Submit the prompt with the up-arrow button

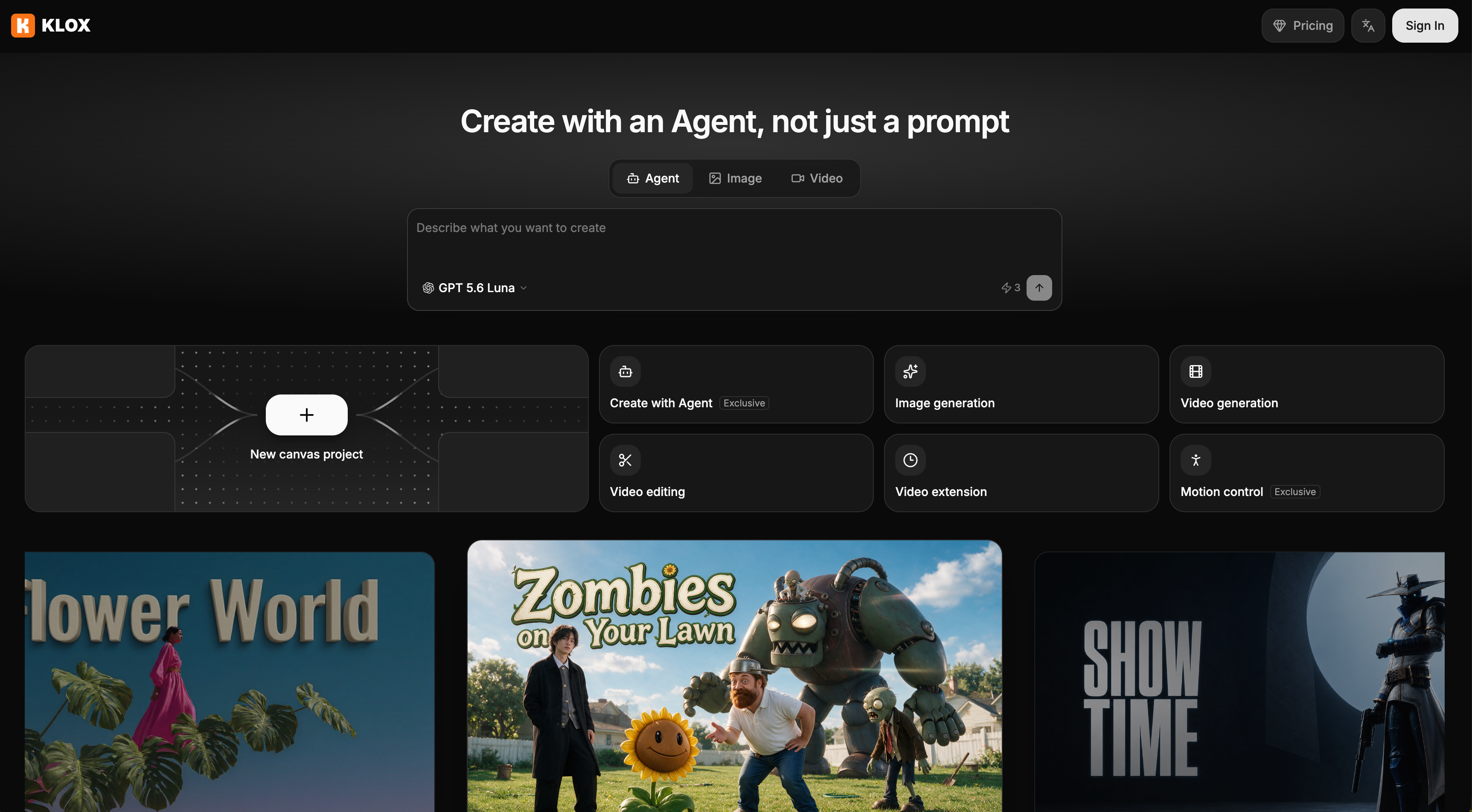[x=1039, y=288]
